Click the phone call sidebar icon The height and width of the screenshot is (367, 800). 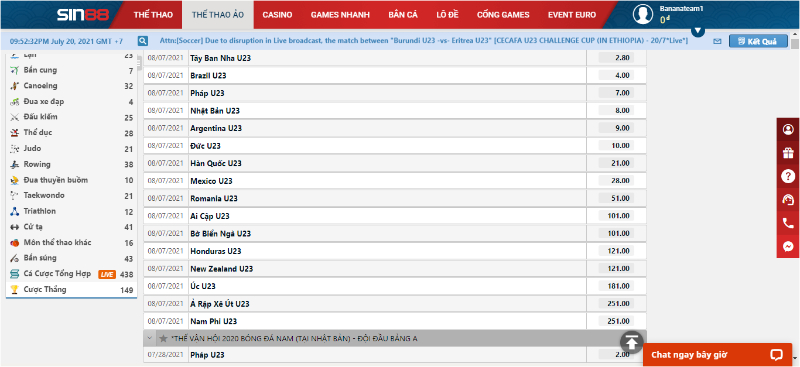pyautogui.click(x=788, y=223)
